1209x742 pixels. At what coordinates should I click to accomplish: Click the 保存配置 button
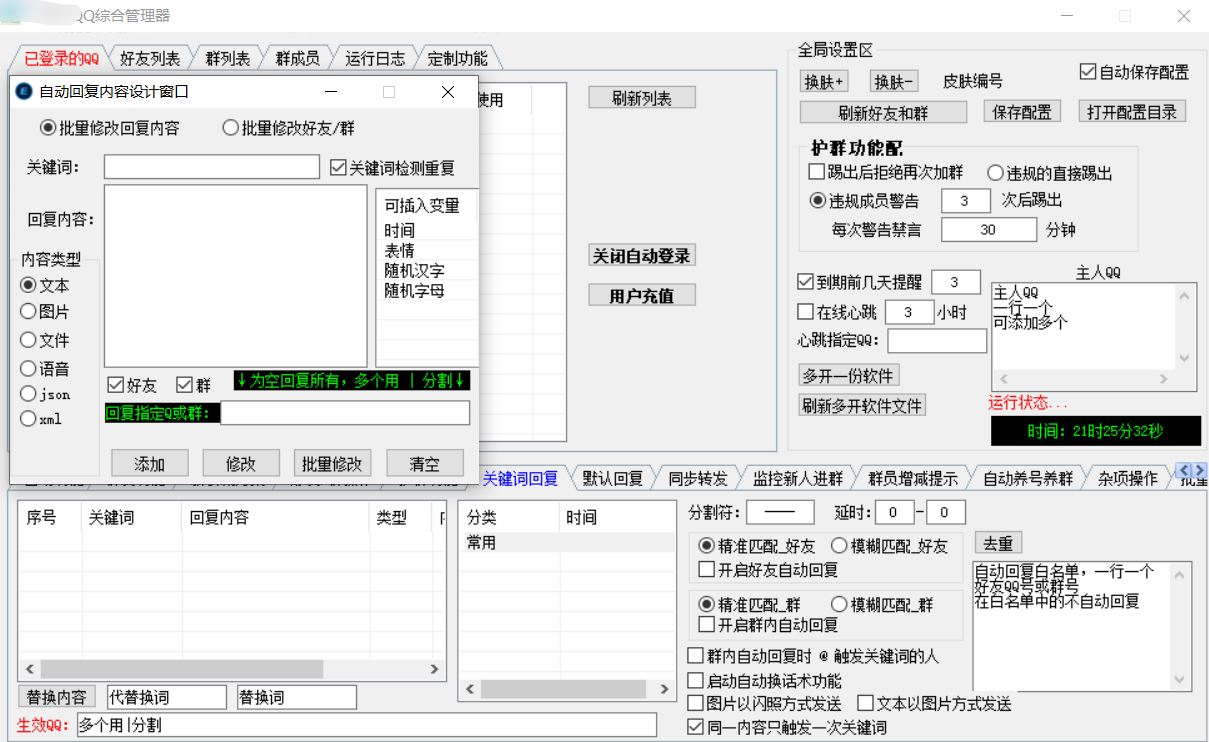[1022, 112]
